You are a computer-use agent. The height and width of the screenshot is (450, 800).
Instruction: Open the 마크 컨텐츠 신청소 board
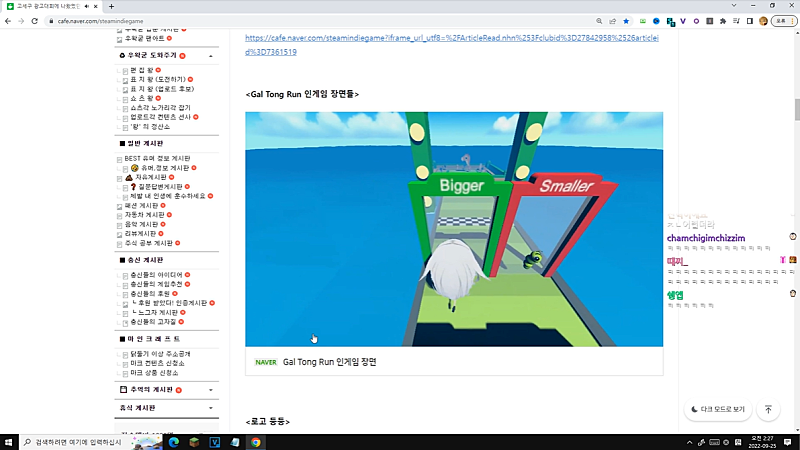(157, 363)
